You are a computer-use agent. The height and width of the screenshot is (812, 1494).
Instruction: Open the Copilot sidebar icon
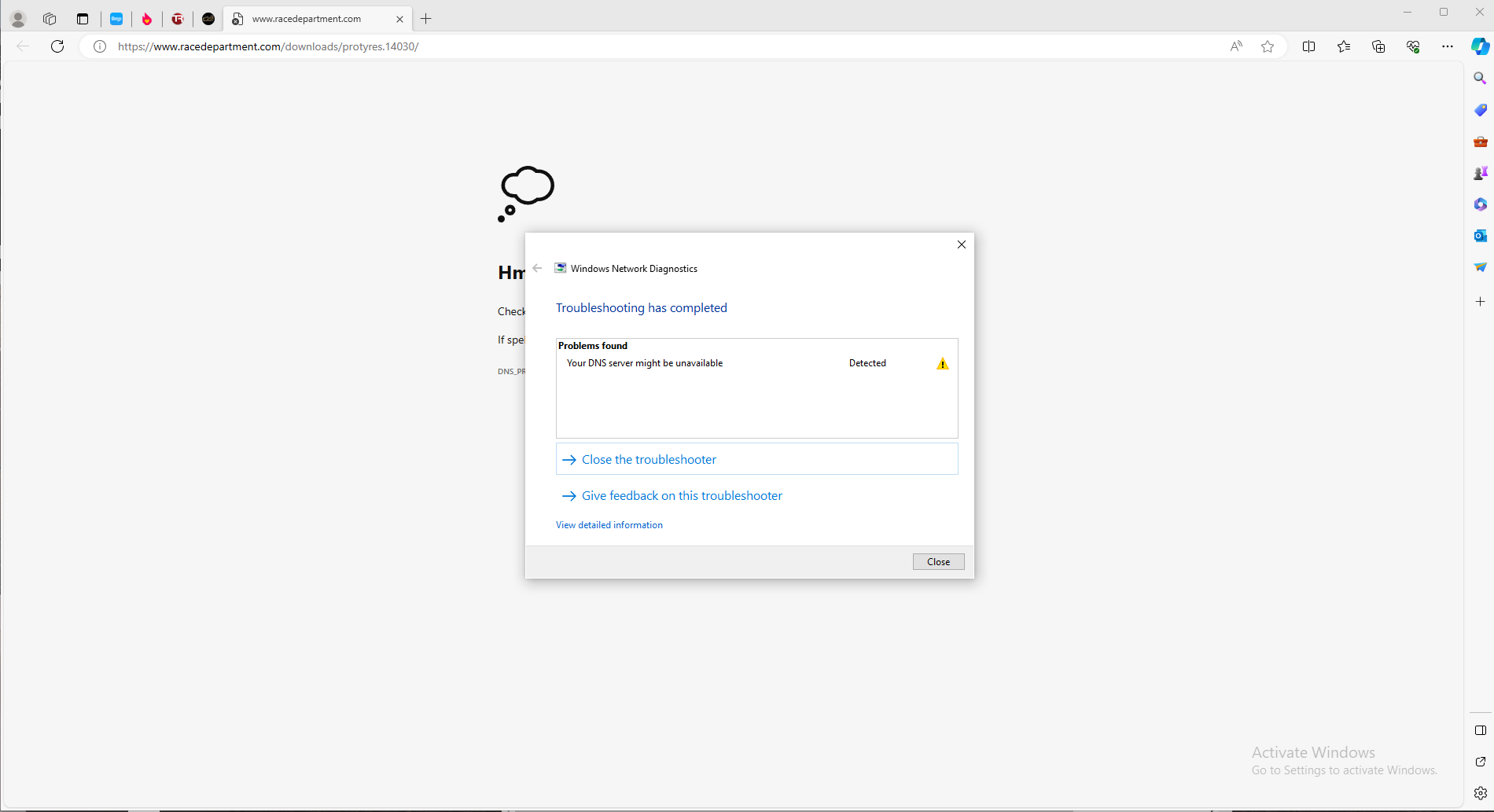click(1480, 46)
